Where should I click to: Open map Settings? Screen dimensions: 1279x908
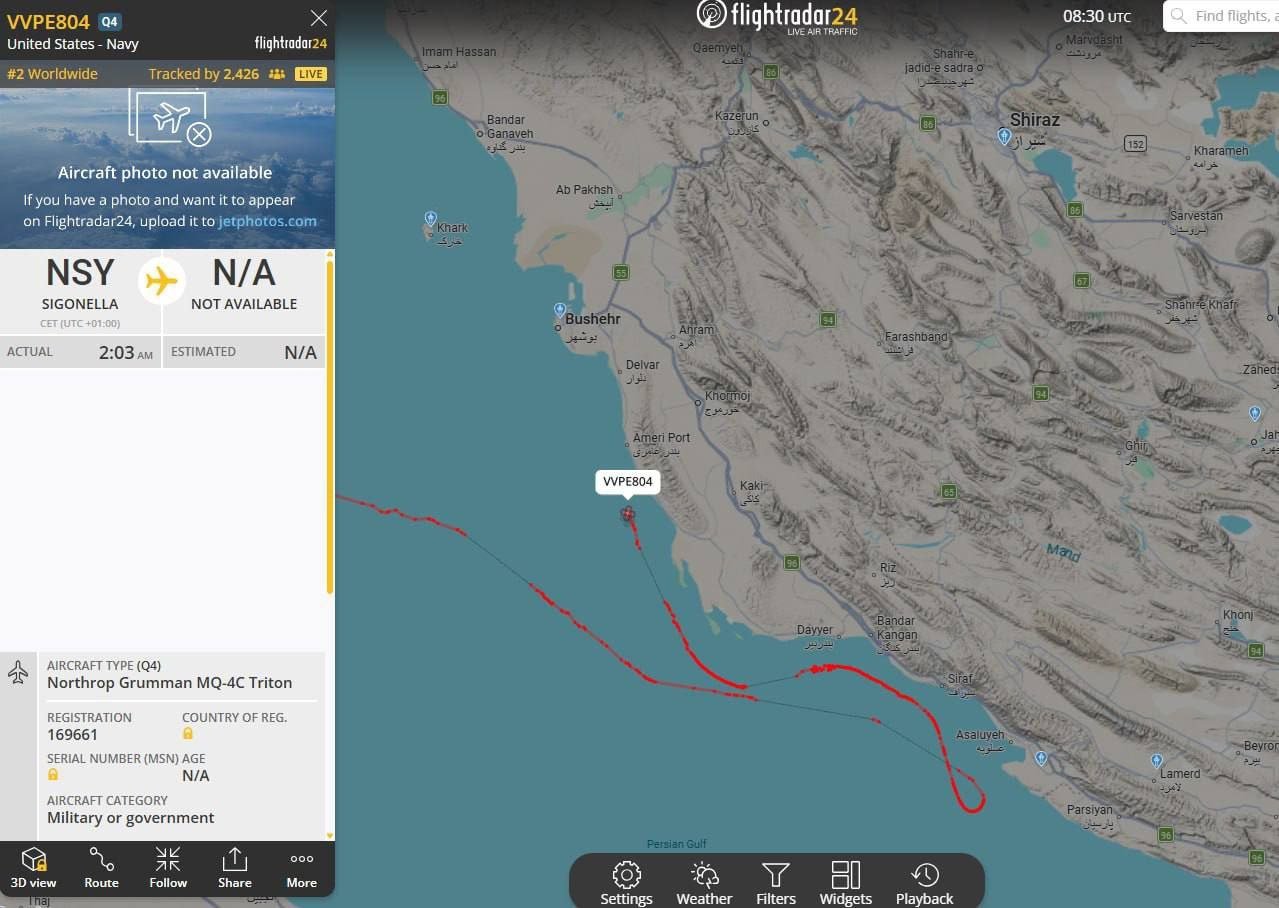626,883
